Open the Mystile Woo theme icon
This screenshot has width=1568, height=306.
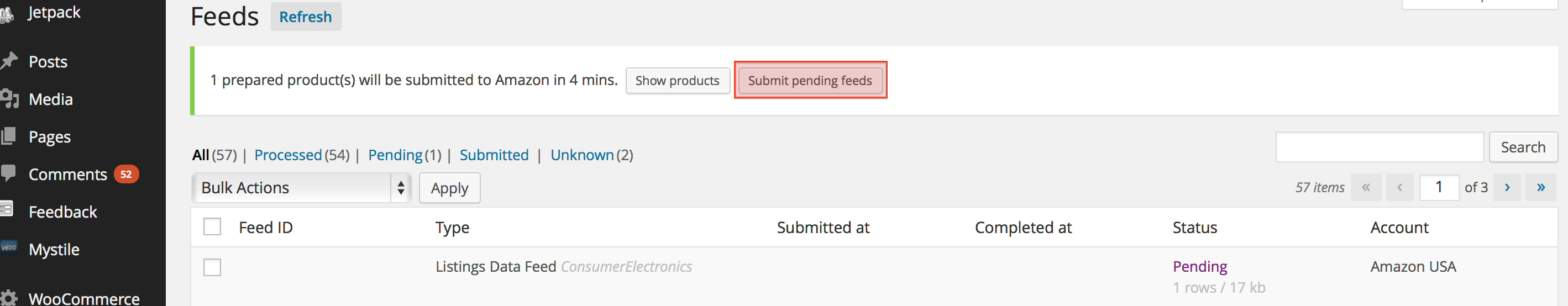click(8, 247)
